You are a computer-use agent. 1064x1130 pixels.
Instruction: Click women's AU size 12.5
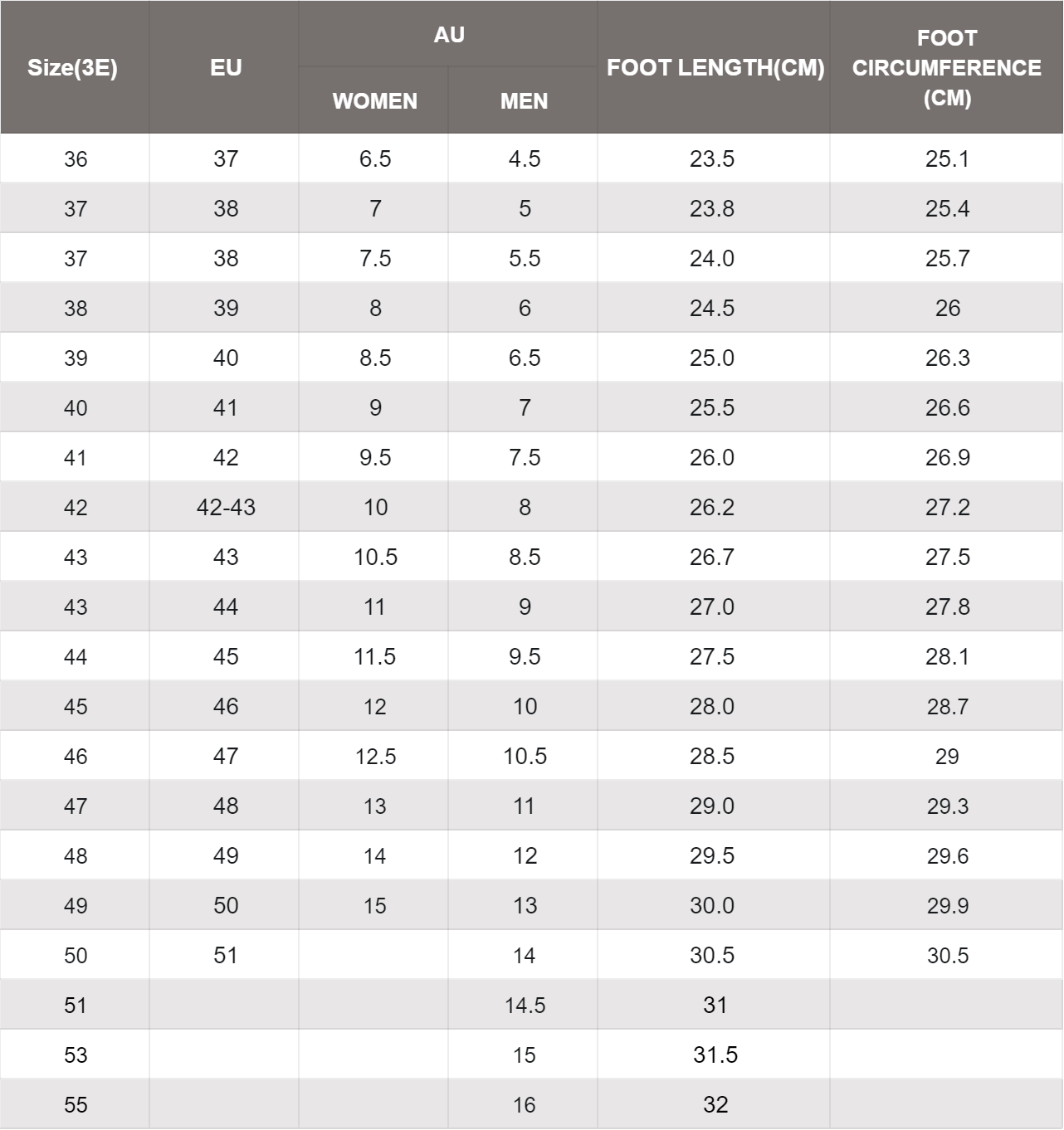coord(376,756)
